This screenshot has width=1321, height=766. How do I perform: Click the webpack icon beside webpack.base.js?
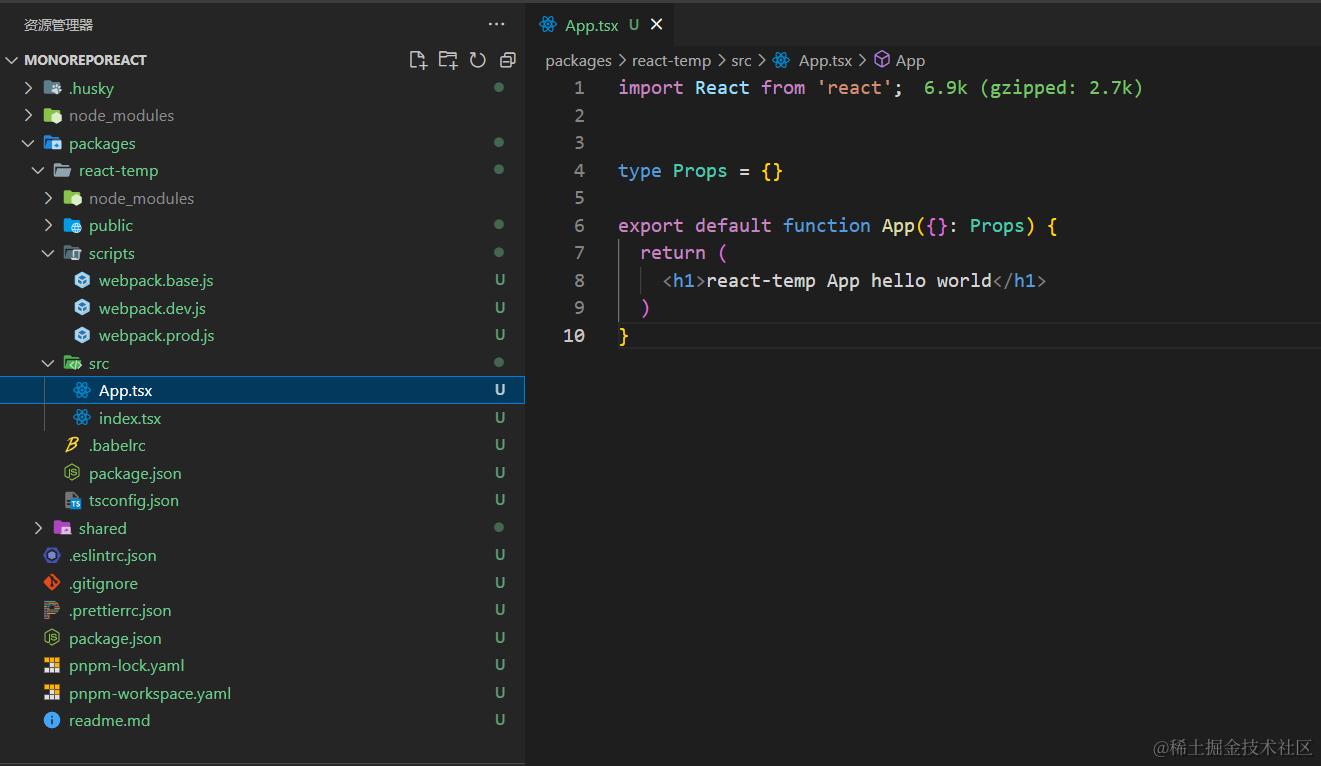[82, 280]
